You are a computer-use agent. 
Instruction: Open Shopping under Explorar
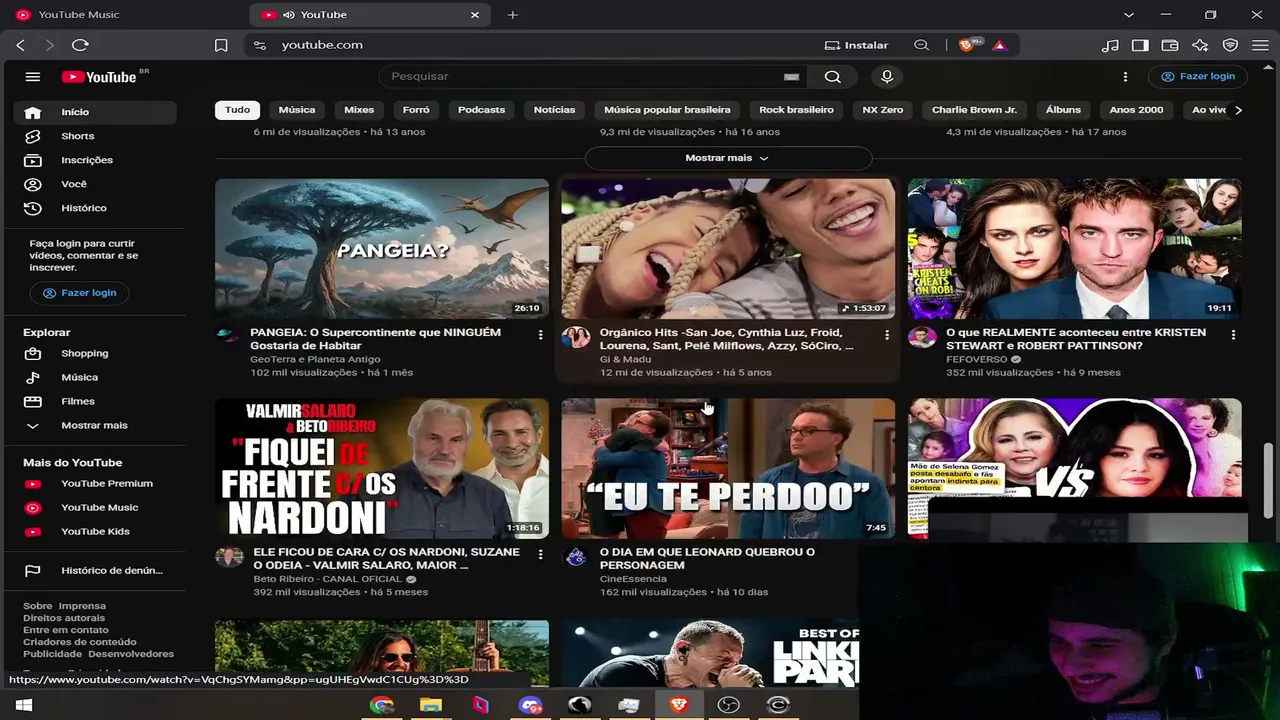tap(95, 353)
